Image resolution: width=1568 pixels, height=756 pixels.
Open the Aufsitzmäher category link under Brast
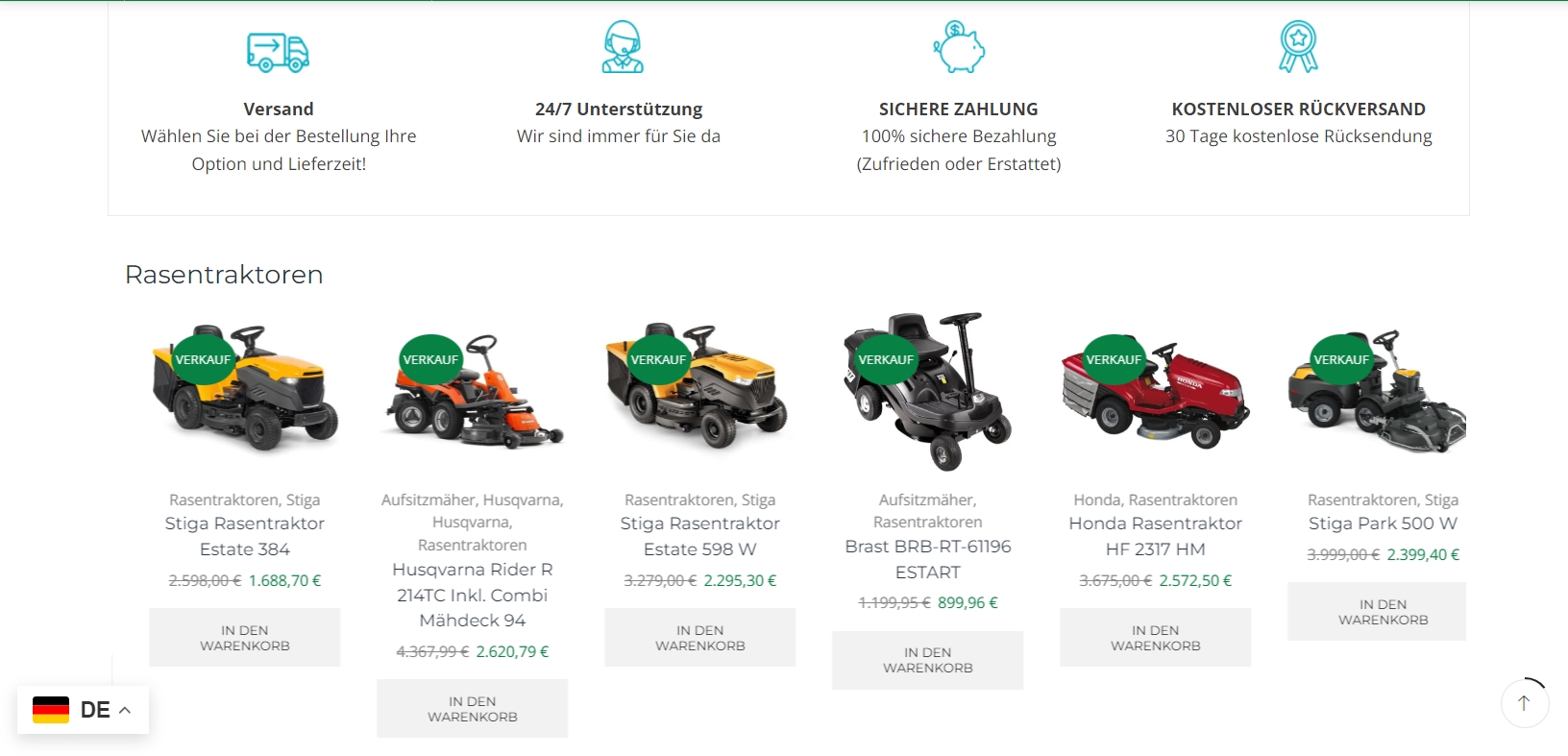tap(926, 500)
